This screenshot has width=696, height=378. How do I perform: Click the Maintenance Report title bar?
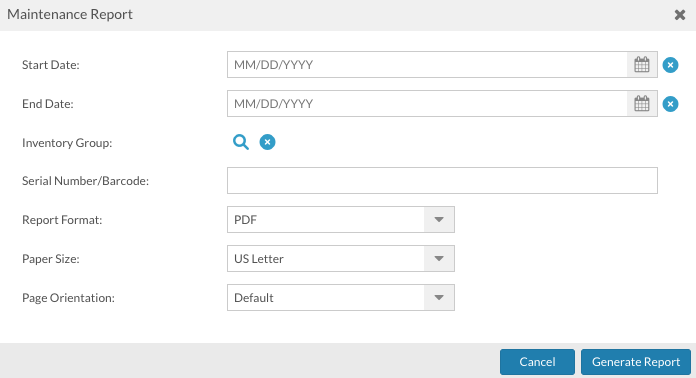348,15
